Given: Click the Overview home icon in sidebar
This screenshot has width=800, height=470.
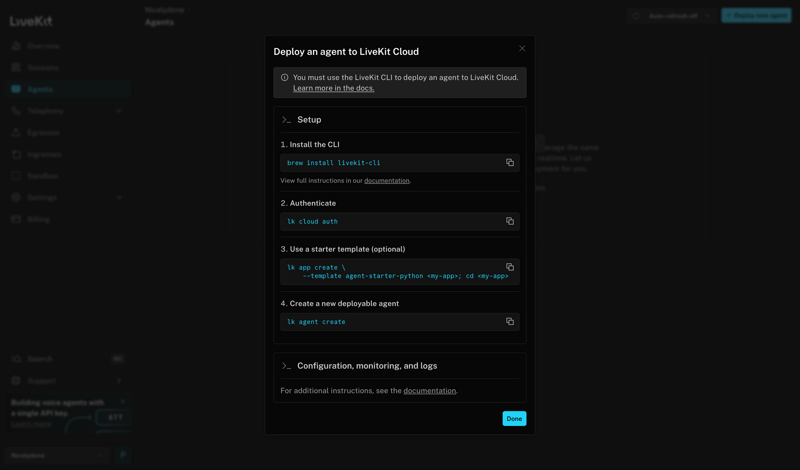Looking at the screenshot, I should 16,46.
